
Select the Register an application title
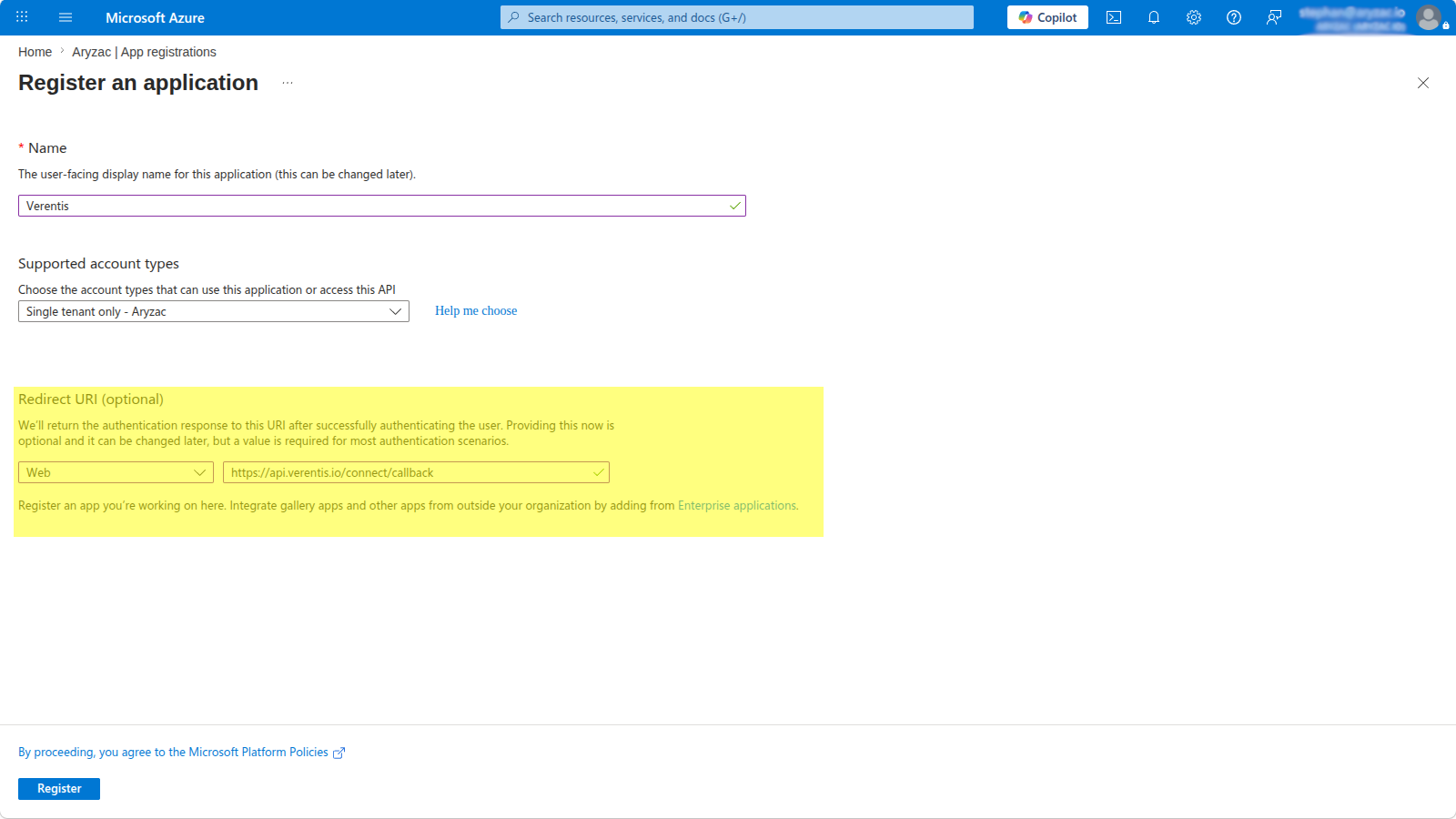pos(138,83)
